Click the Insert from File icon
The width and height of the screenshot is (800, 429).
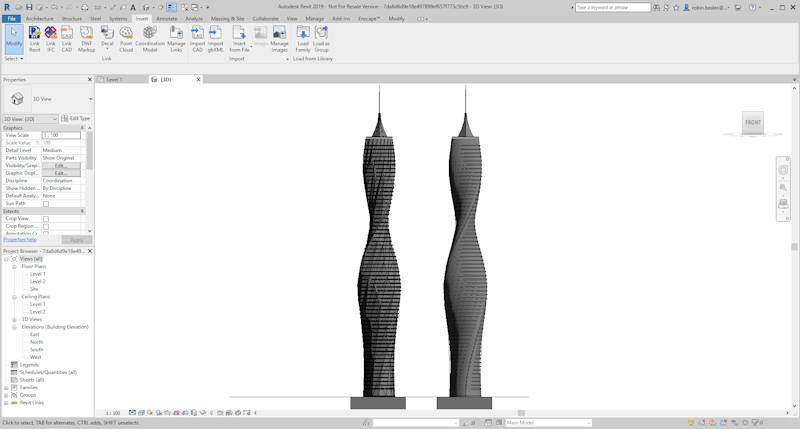[239, 33]
